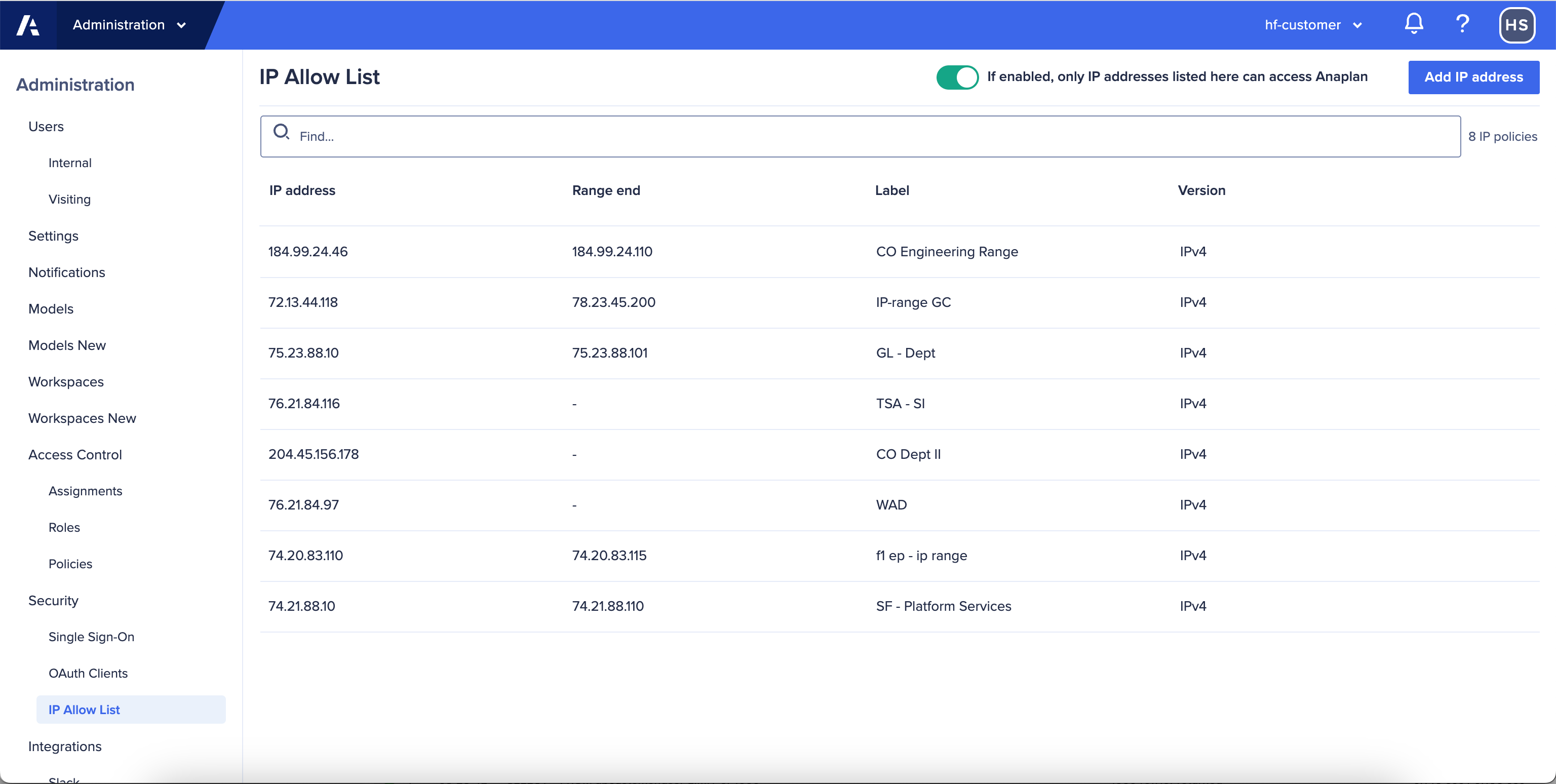
Task: Toggle the IP Allow List enabled switch
Action: pyautogui.click(x=955, y=77)
